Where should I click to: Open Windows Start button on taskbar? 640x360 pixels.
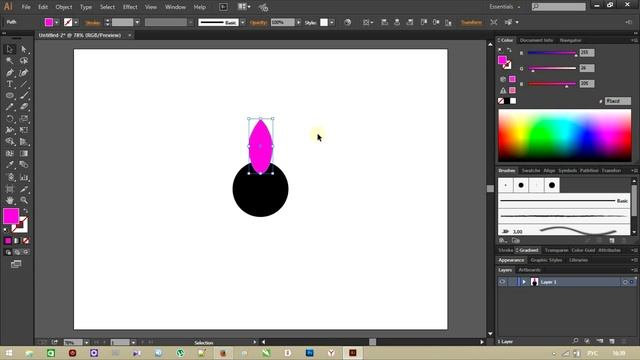[9, 353]
